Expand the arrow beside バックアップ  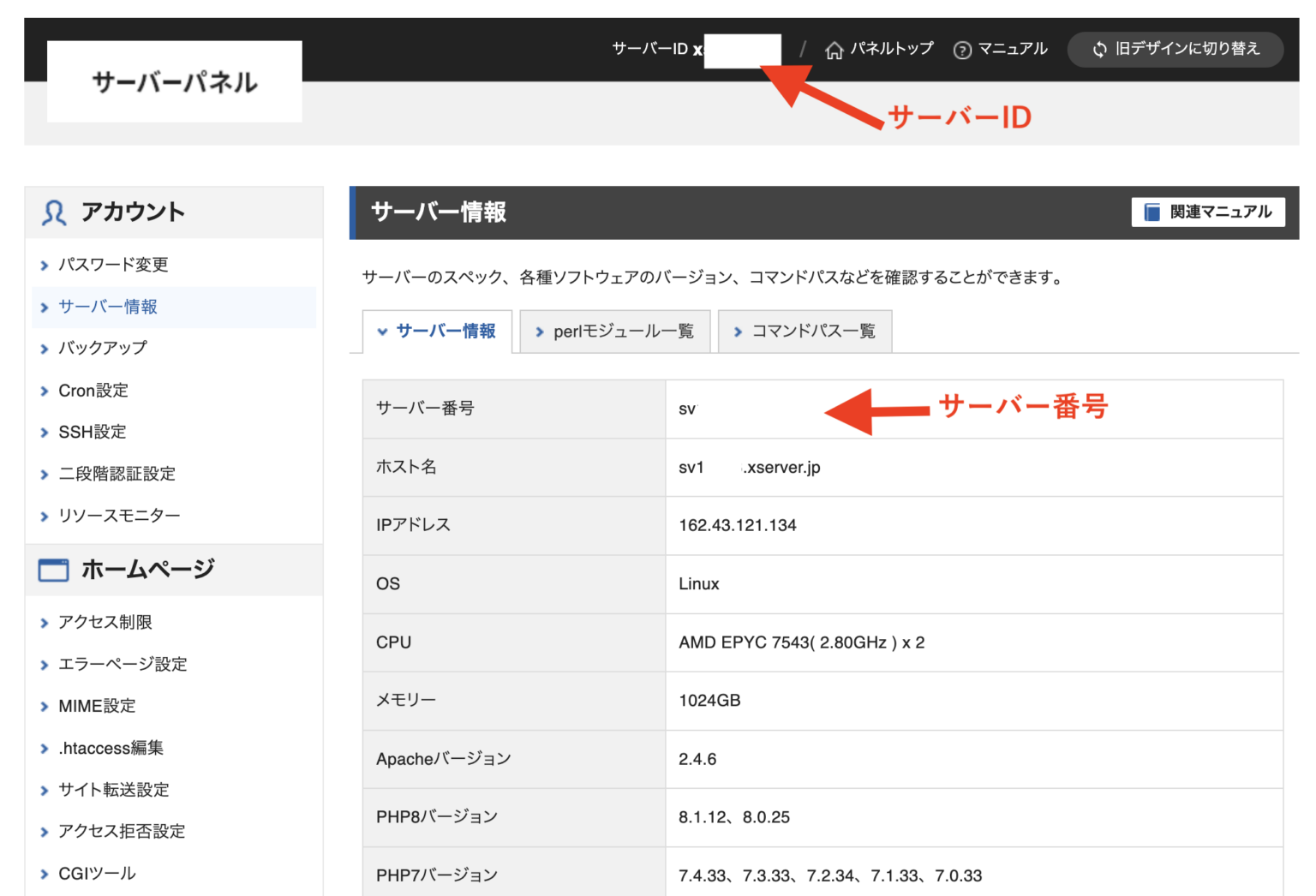(44, 349)
